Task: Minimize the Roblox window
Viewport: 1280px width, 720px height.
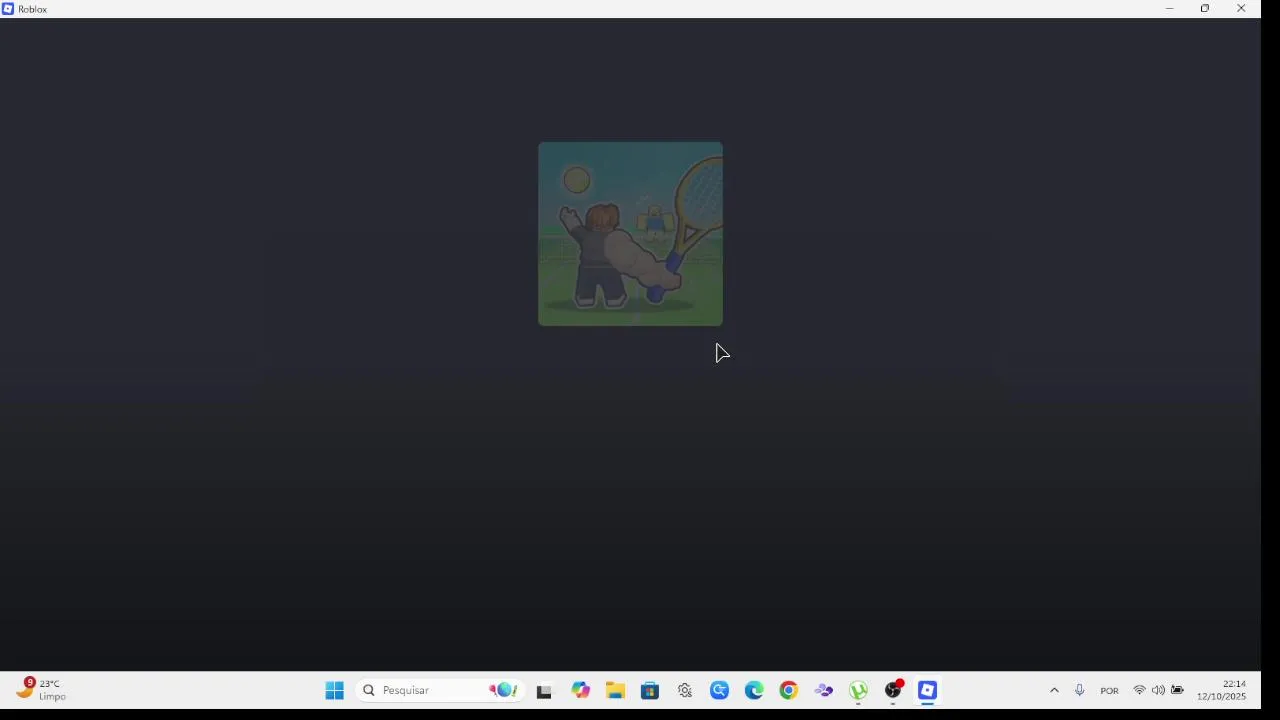Action: pyautogui.click(x=1169, y=9)
